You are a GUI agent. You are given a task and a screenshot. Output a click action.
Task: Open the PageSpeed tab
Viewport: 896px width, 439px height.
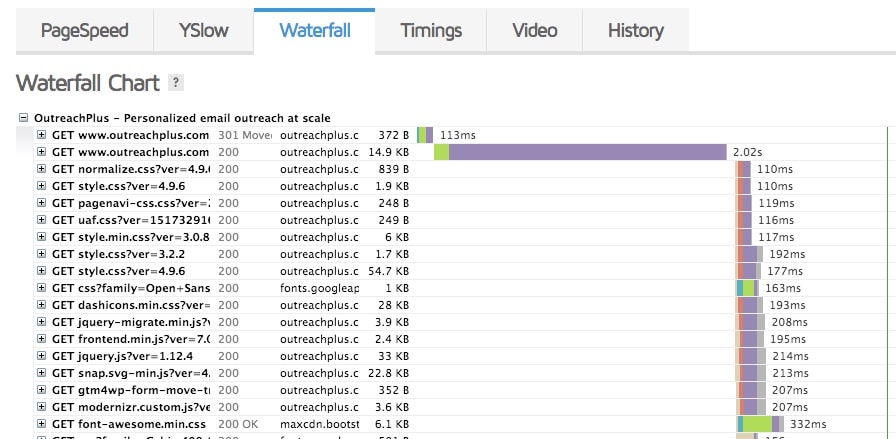(x=85, y=30)
